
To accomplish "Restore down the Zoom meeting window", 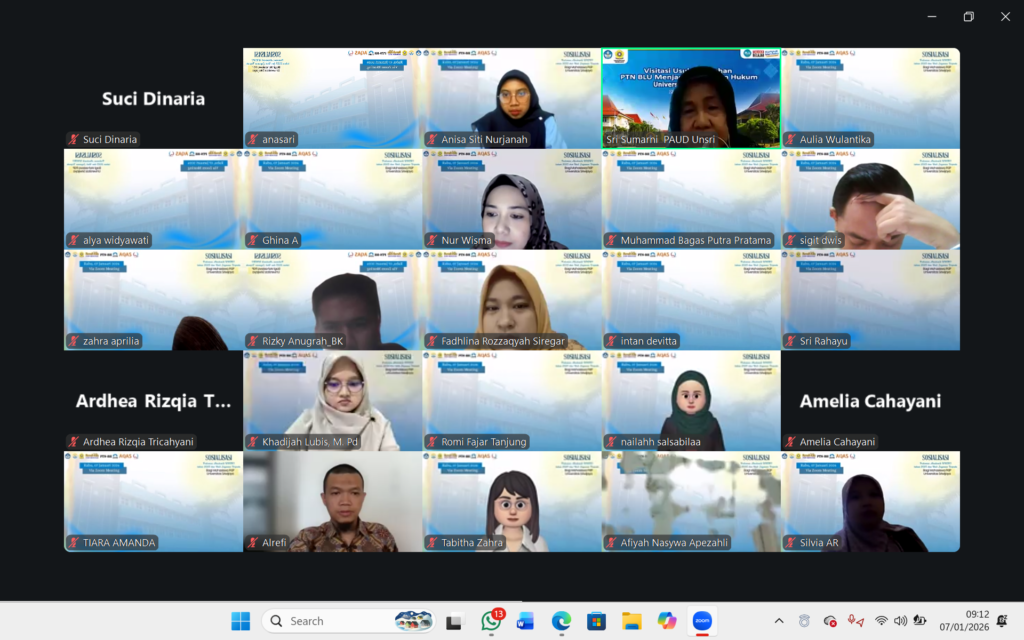I will tap(968, 16).
